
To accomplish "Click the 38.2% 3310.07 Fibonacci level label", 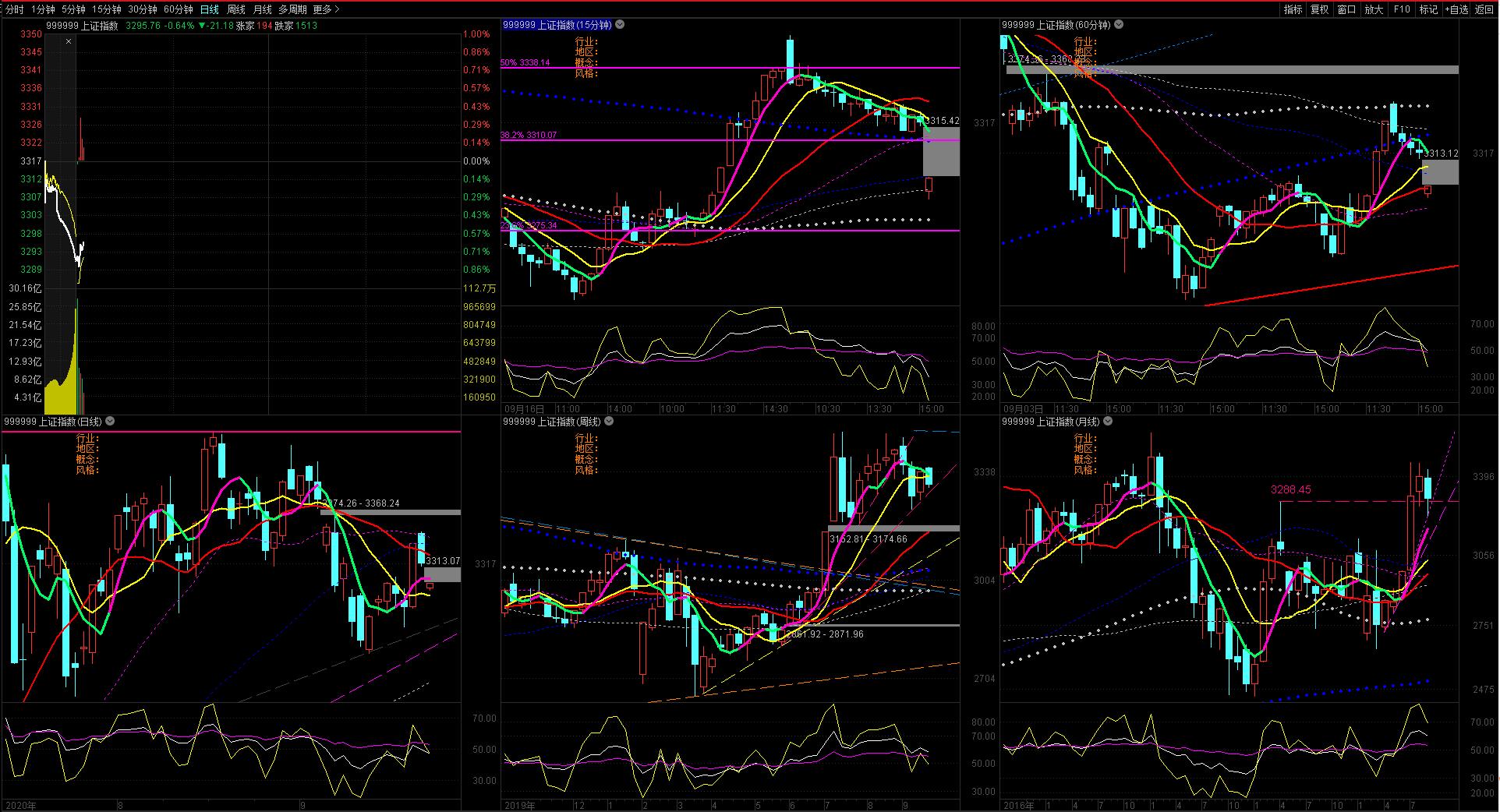I will click(x=529, y=135).
